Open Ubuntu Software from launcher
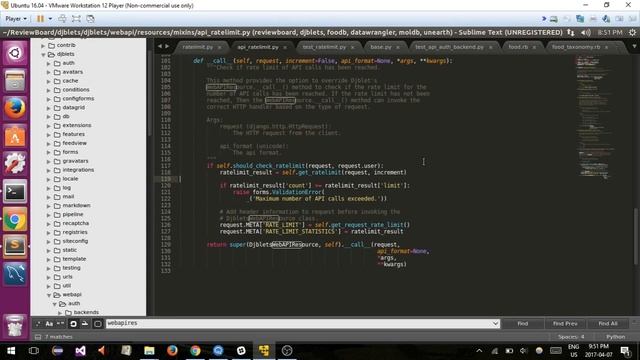 click(x=15, y=136)
